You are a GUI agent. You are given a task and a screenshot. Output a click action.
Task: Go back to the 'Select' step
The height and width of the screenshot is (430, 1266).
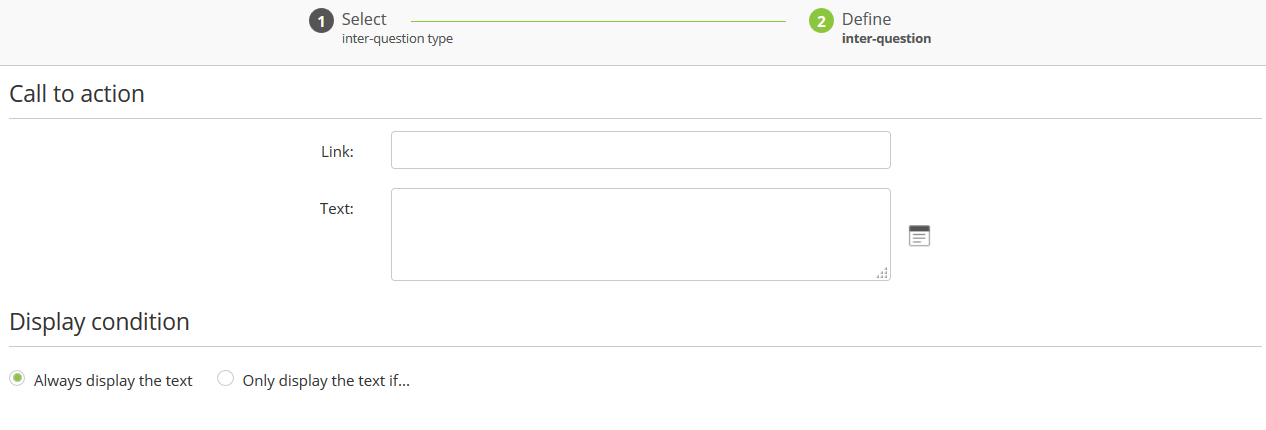coord(364,19)
